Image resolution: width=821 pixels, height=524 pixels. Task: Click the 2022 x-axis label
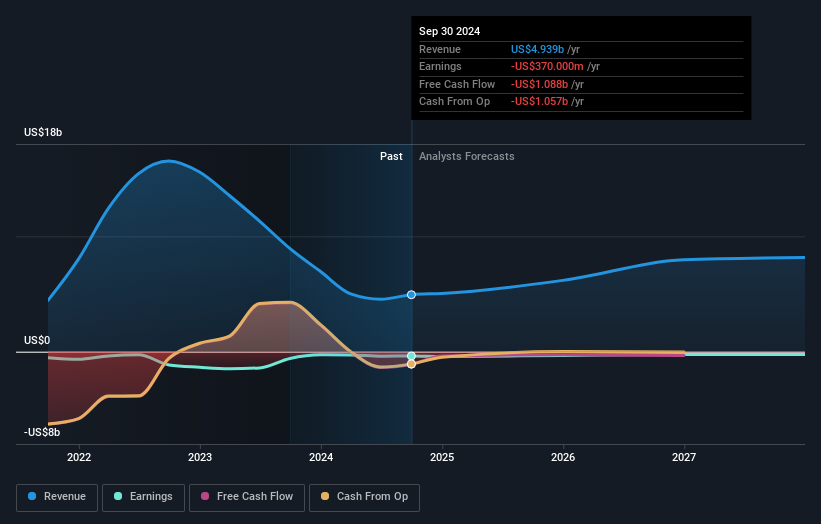[79, 458]
